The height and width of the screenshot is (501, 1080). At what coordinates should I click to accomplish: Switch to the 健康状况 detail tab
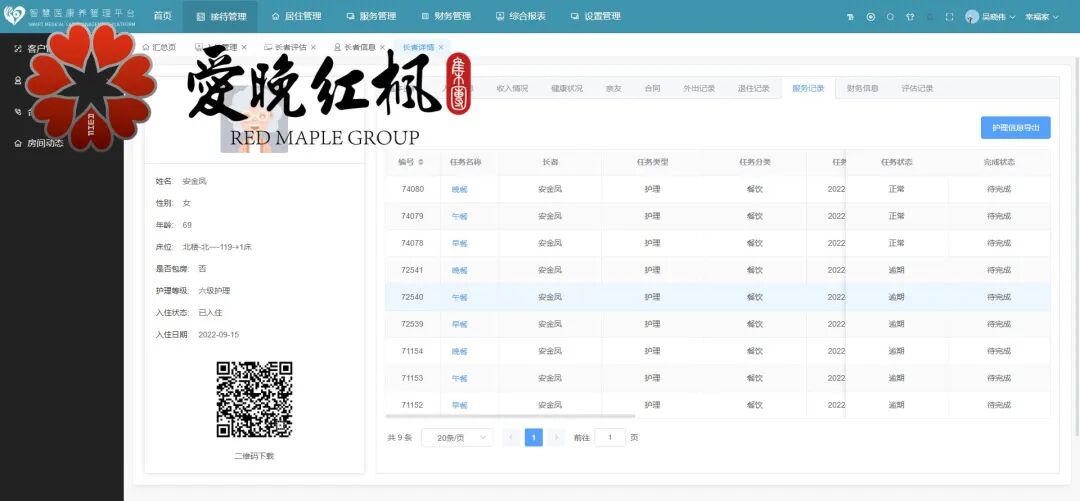point(567,88)
